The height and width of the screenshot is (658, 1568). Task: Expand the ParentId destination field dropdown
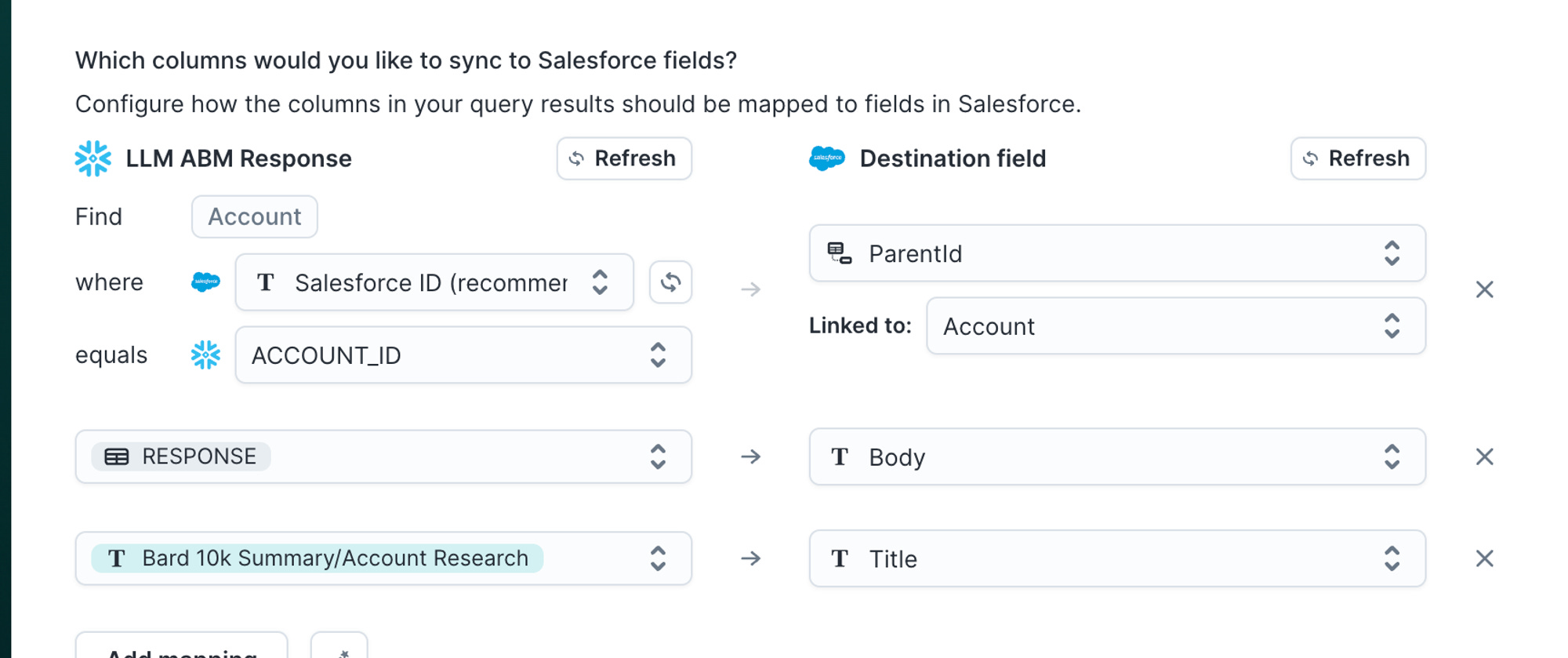1116,253
